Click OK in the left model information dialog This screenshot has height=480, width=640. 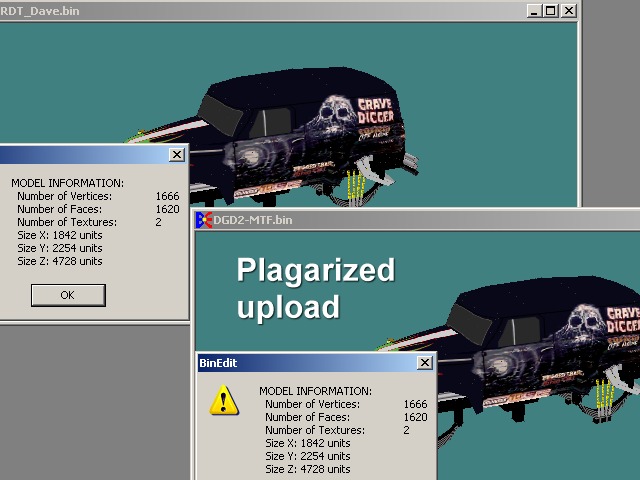(68, 295)
